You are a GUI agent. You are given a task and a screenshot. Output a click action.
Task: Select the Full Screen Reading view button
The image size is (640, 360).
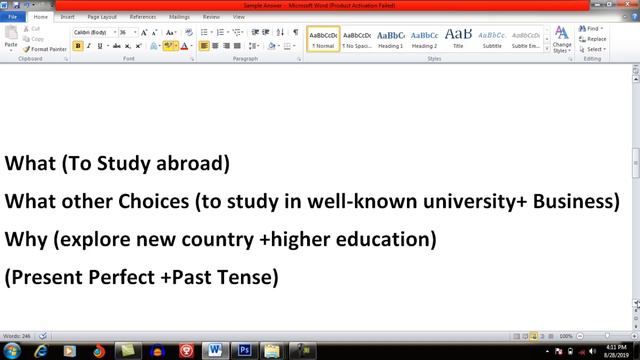click(x=525, y=336)
